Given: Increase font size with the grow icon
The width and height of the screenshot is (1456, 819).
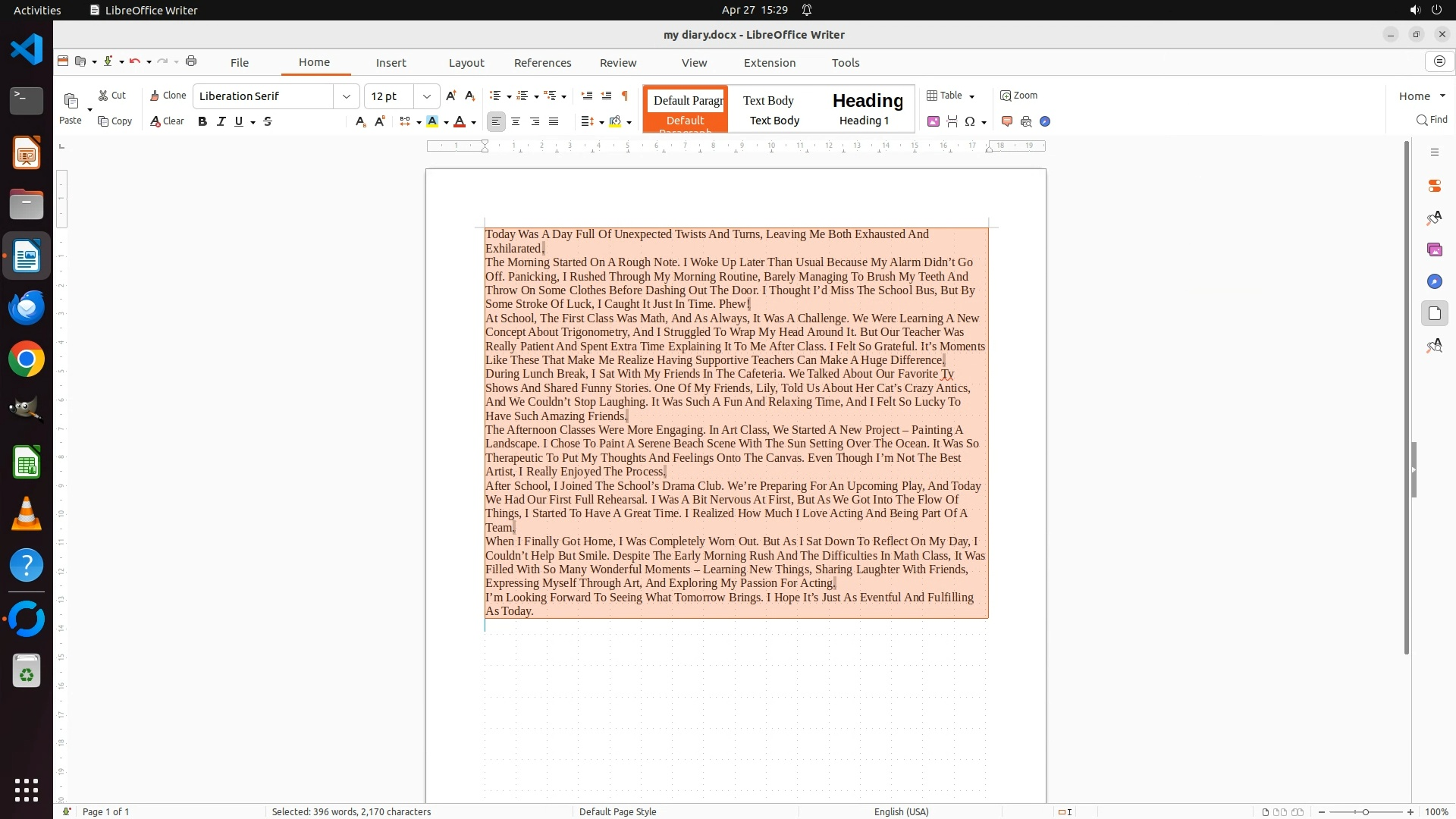Looking at the screenshot, I should coord(451,96).
